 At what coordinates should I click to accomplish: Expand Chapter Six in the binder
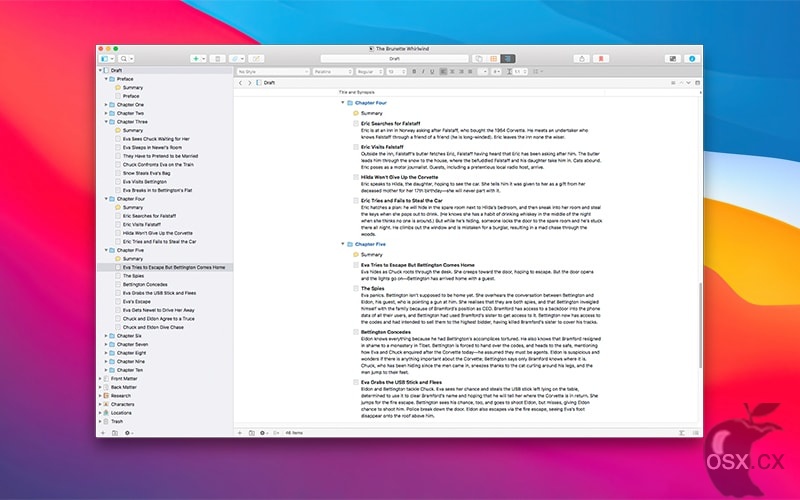(x=106, y=336)
